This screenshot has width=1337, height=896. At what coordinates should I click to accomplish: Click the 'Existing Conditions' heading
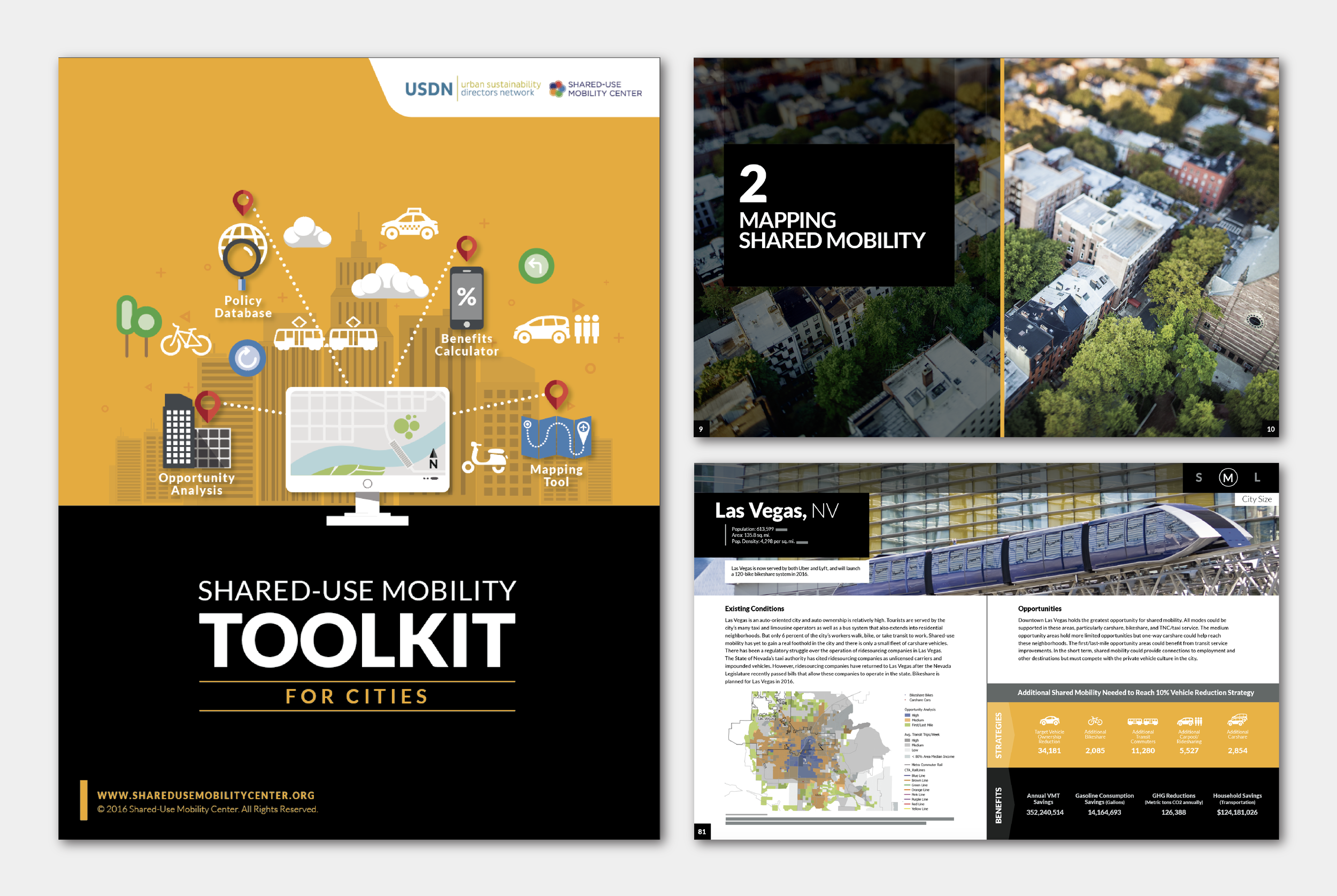click(754, 608)
